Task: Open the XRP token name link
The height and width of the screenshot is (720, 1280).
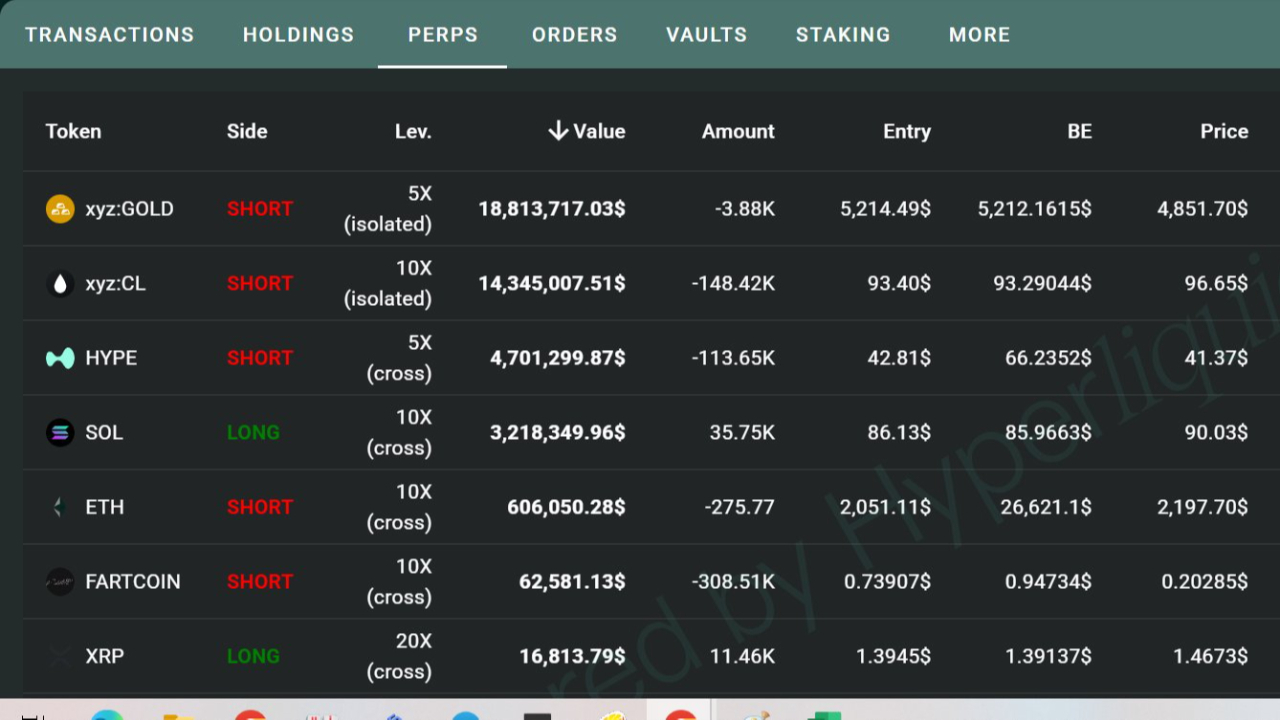Action: (x=105, y=656)
